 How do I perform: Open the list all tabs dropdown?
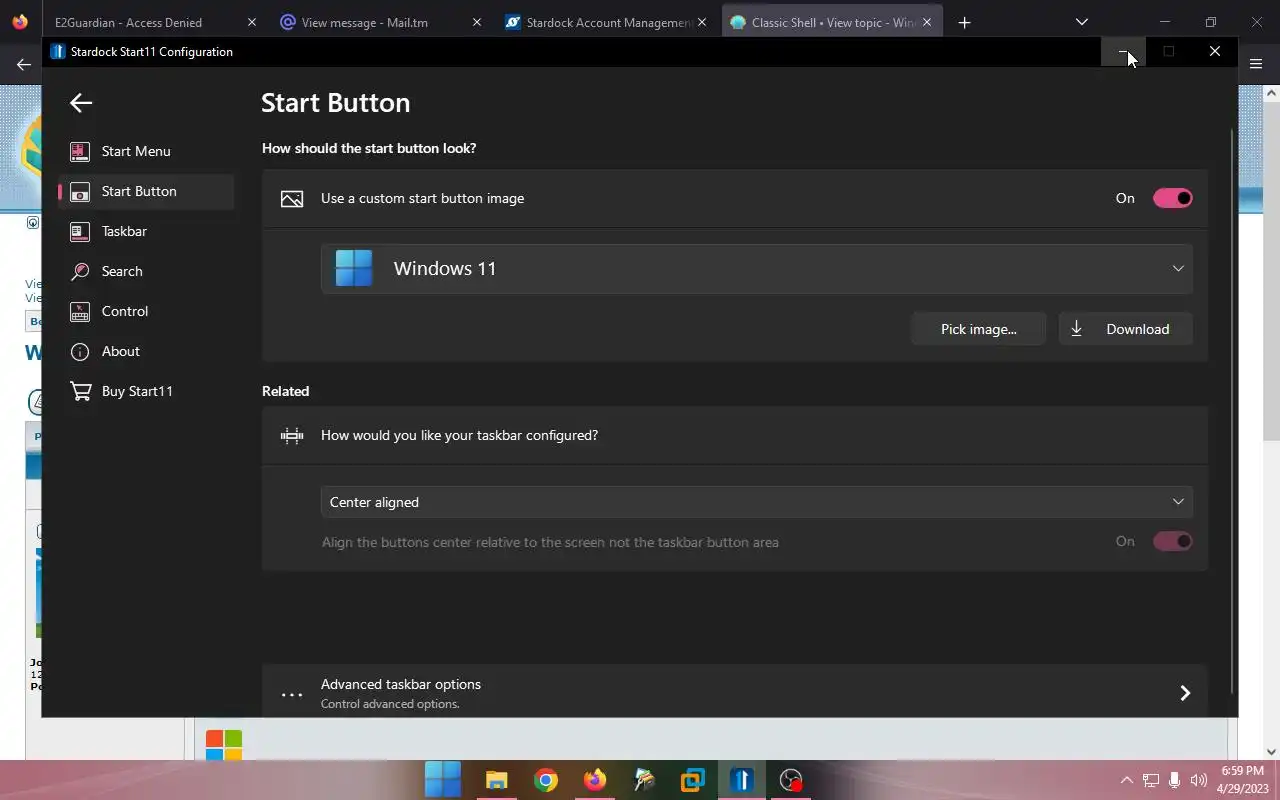[x=1081, y=22]
